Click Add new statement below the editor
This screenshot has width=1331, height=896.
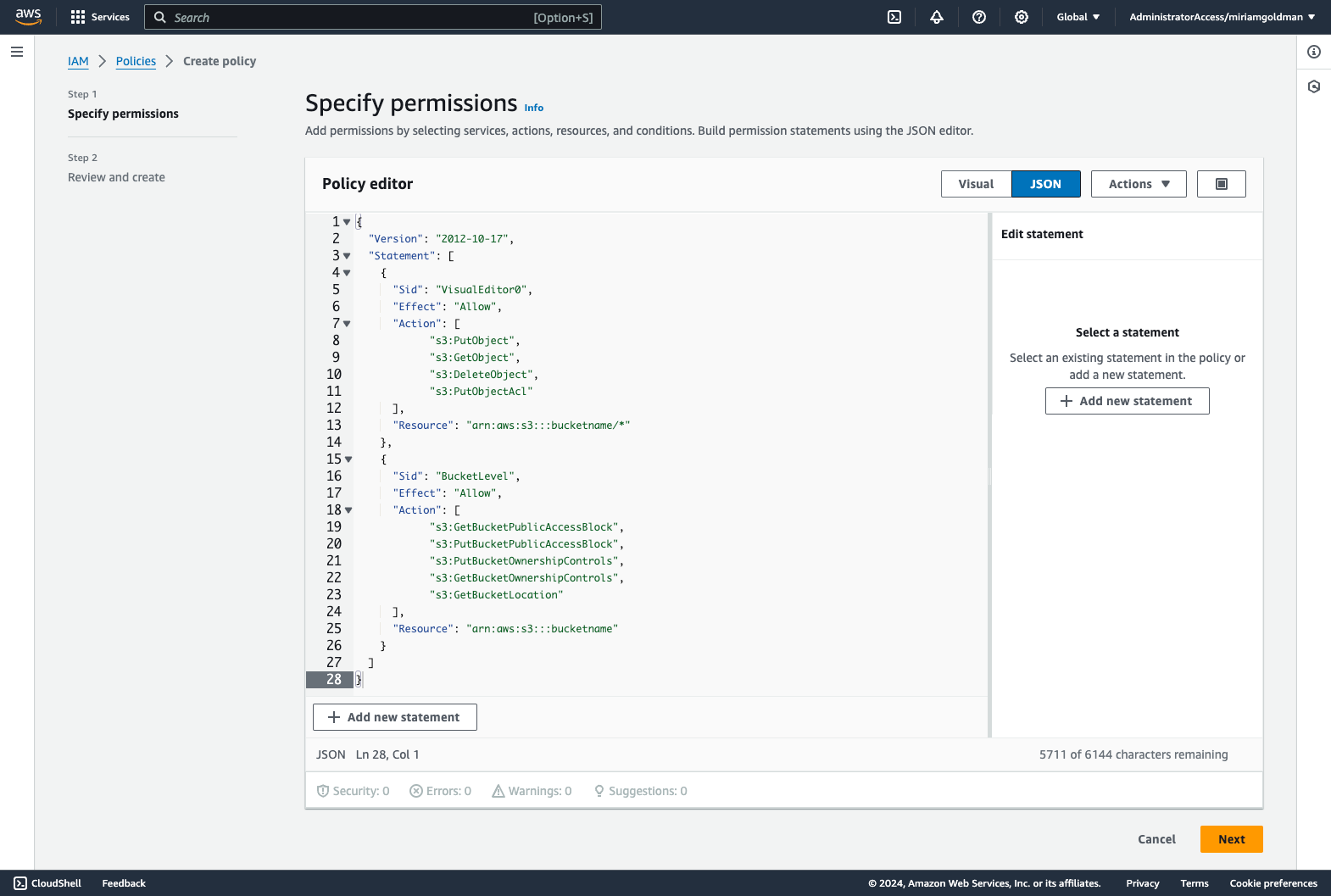pos(395,717)
